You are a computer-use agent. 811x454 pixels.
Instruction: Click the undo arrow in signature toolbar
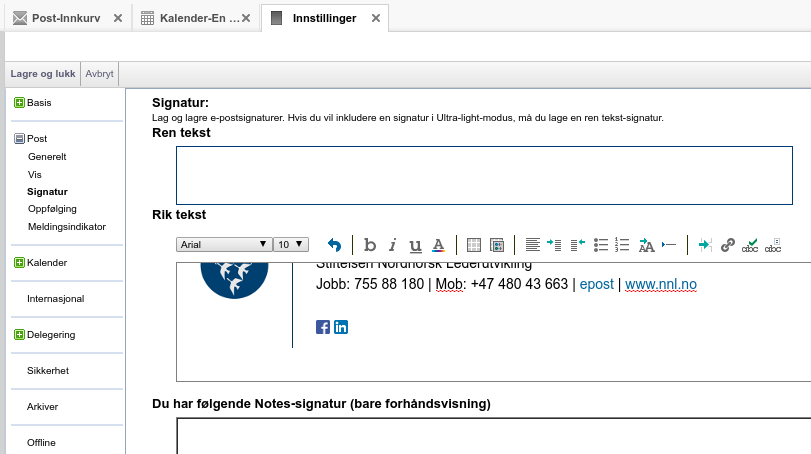coord(335,245)
